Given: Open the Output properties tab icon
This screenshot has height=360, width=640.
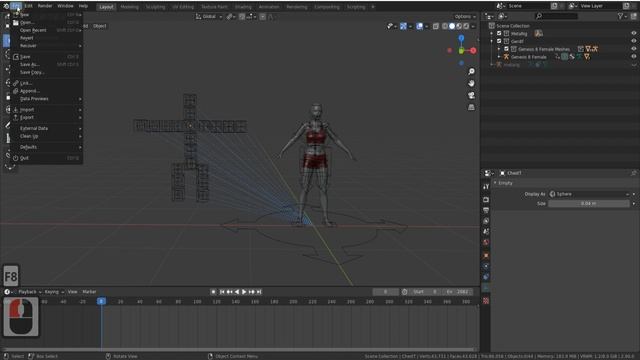Looking at the screenshot, I should coord(486,210).
